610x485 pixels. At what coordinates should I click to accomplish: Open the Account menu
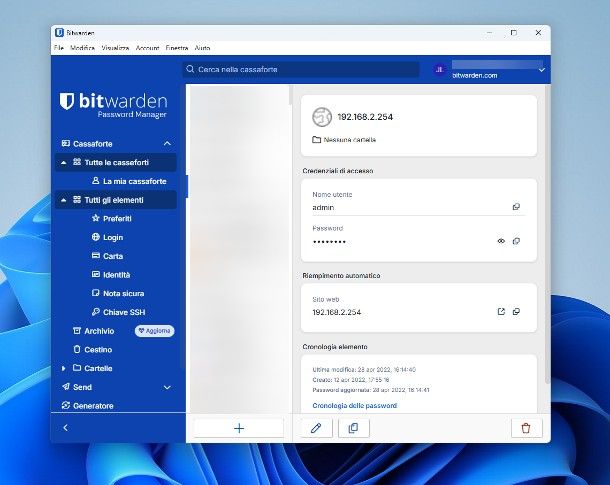pyautogui.click(x=147, y=48)
